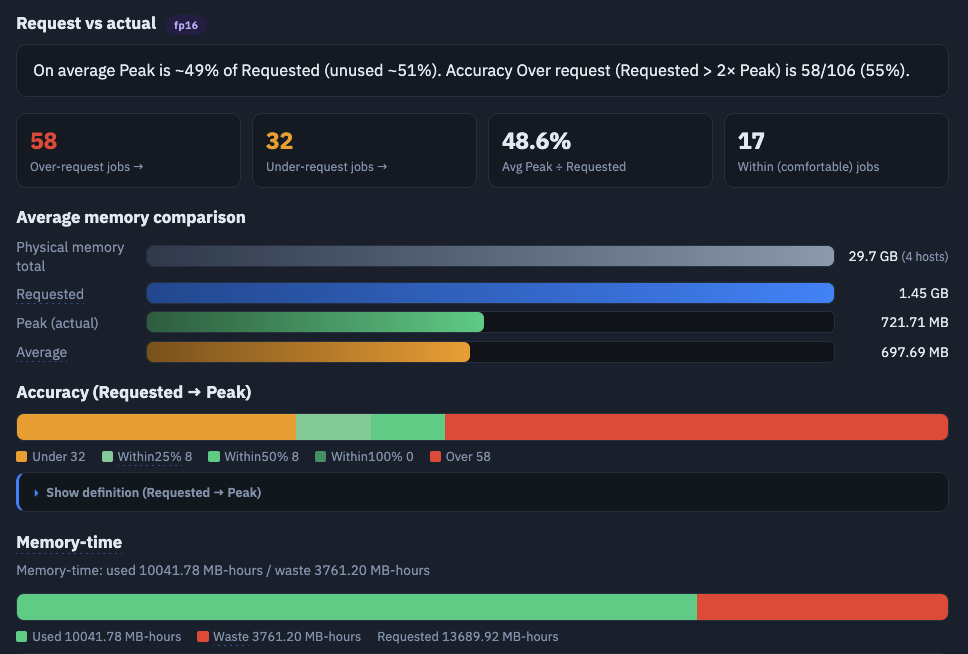Click the Within25% 8 legend item
The width and height of the screenshot is (968, 654).
click(x=147, y=457)
